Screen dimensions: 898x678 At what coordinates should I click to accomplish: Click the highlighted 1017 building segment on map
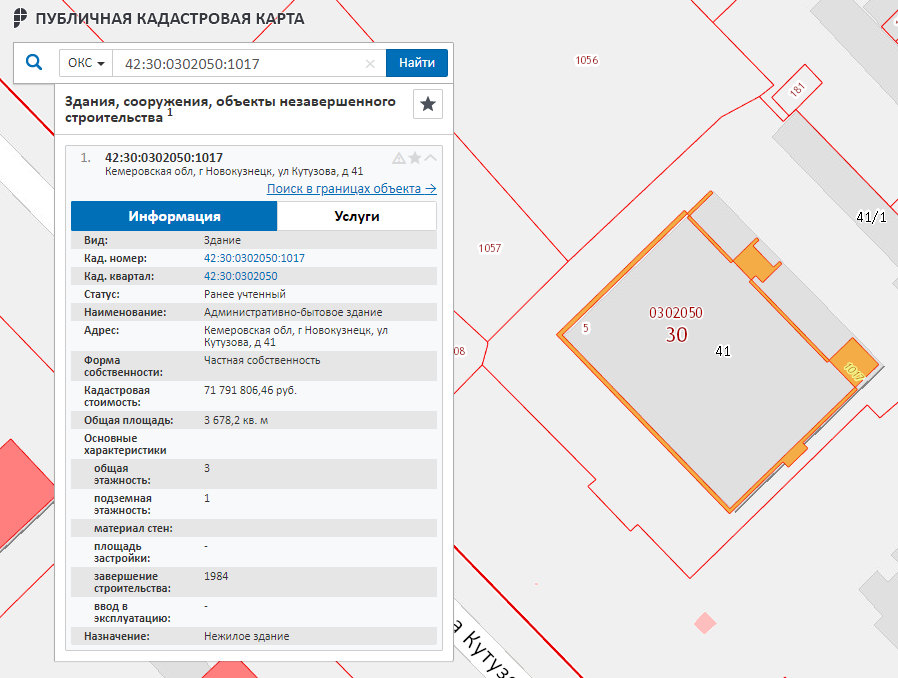coord(853,365)
